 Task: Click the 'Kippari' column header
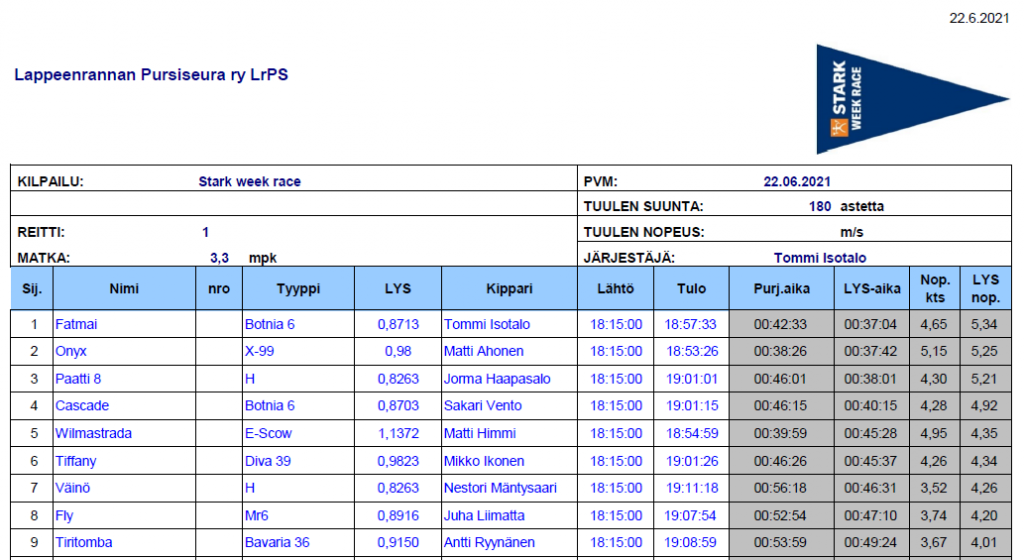click(x=509, y=288)
